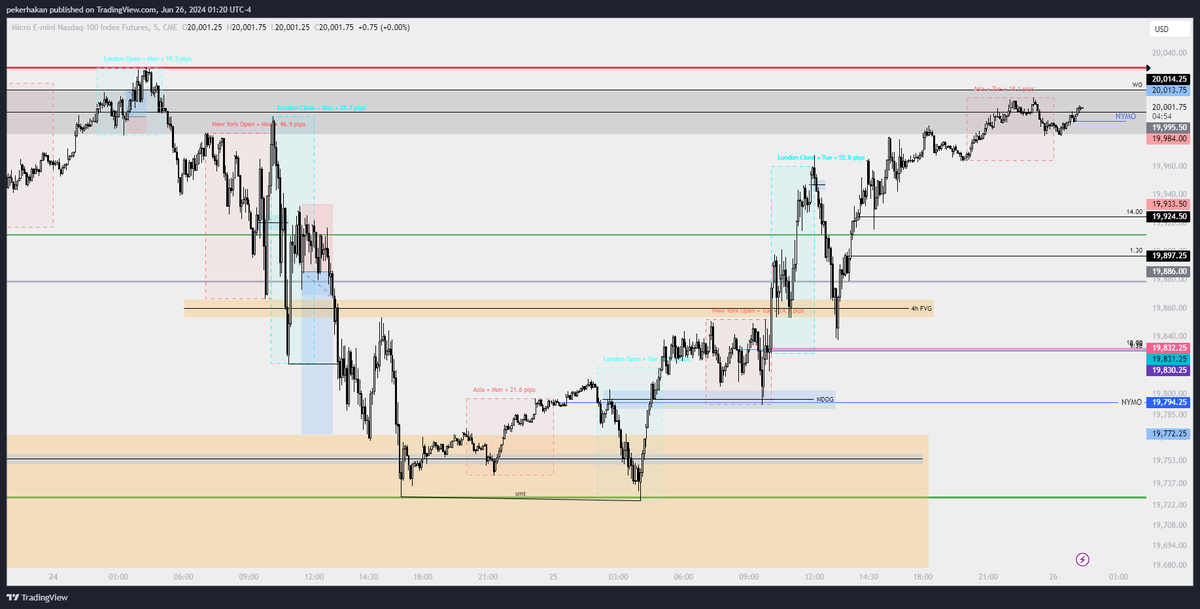Select the 19,886.00 gray price label
1200x609 pixels.
[1169, 271]
